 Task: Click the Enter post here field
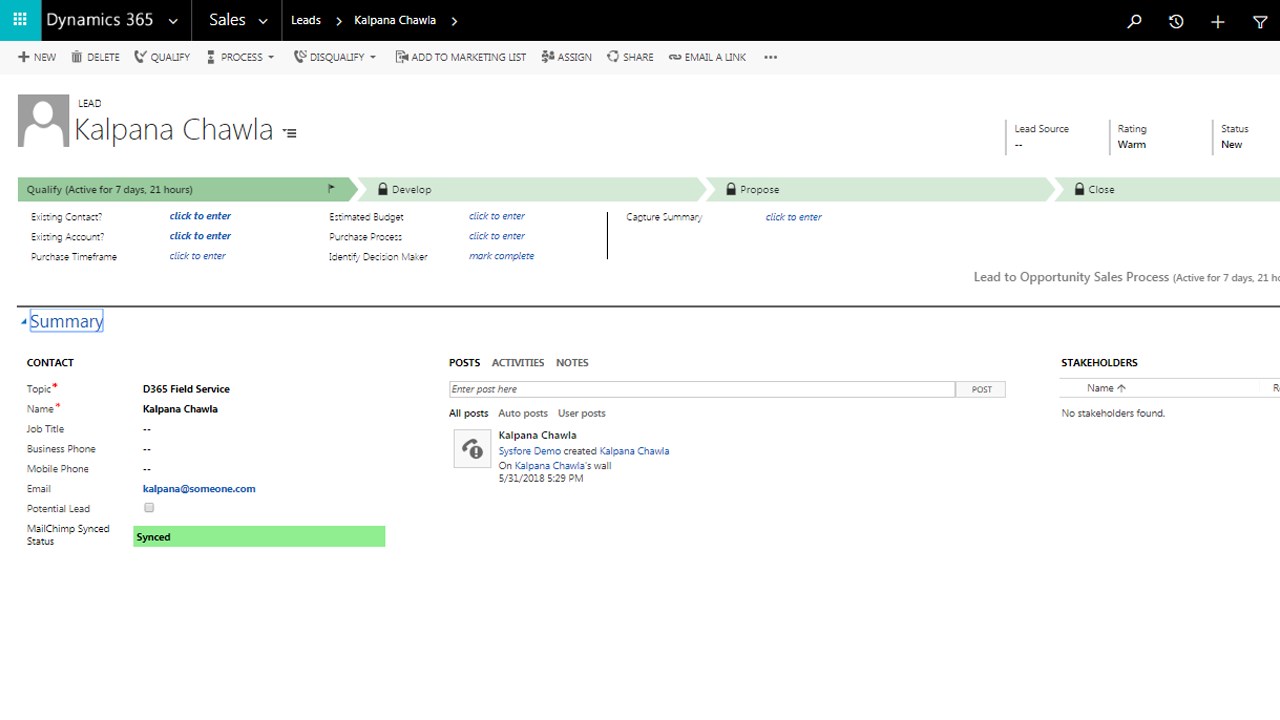click(702, 389)
